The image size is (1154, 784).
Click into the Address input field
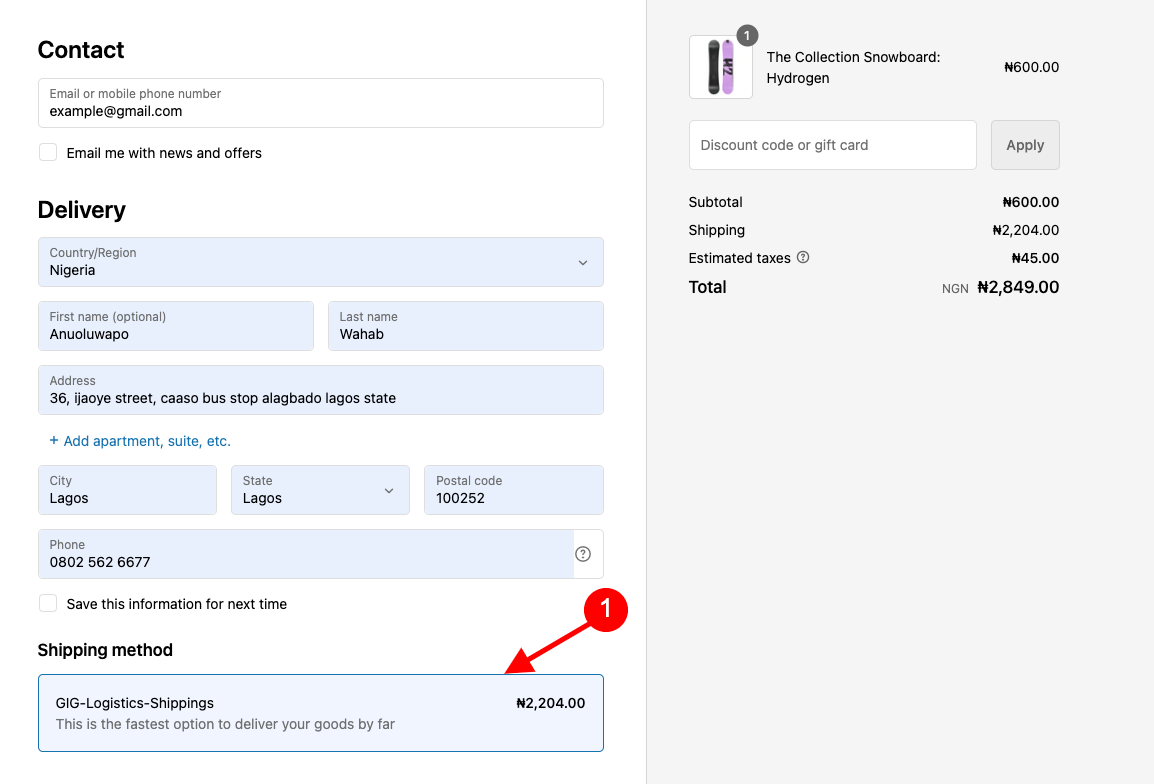pyautogui.click(x=320, y=390)
